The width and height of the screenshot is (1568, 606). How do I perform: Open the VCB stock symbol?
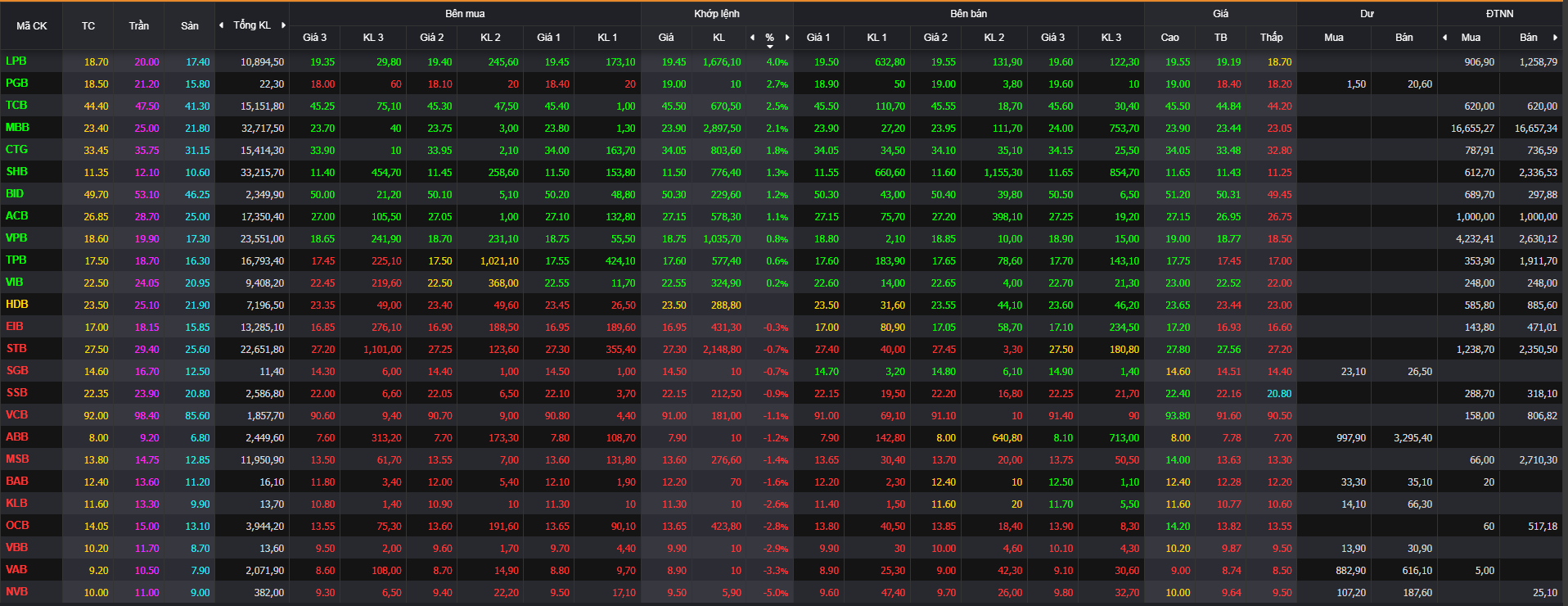(x=16, y=415)
